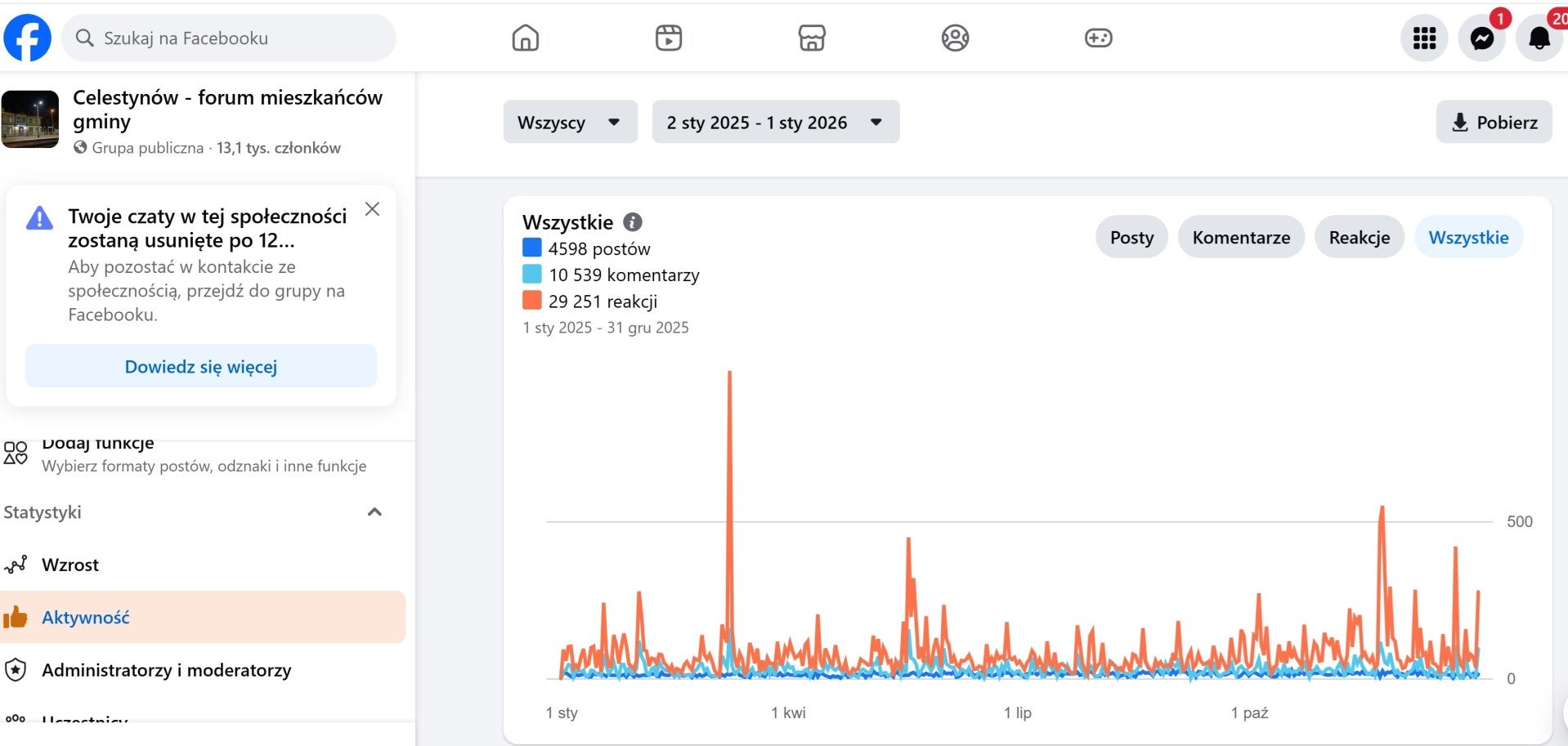Open the Facebook home feed icon
Screen dimensions: 1568x746
click(x=525, y=38)
